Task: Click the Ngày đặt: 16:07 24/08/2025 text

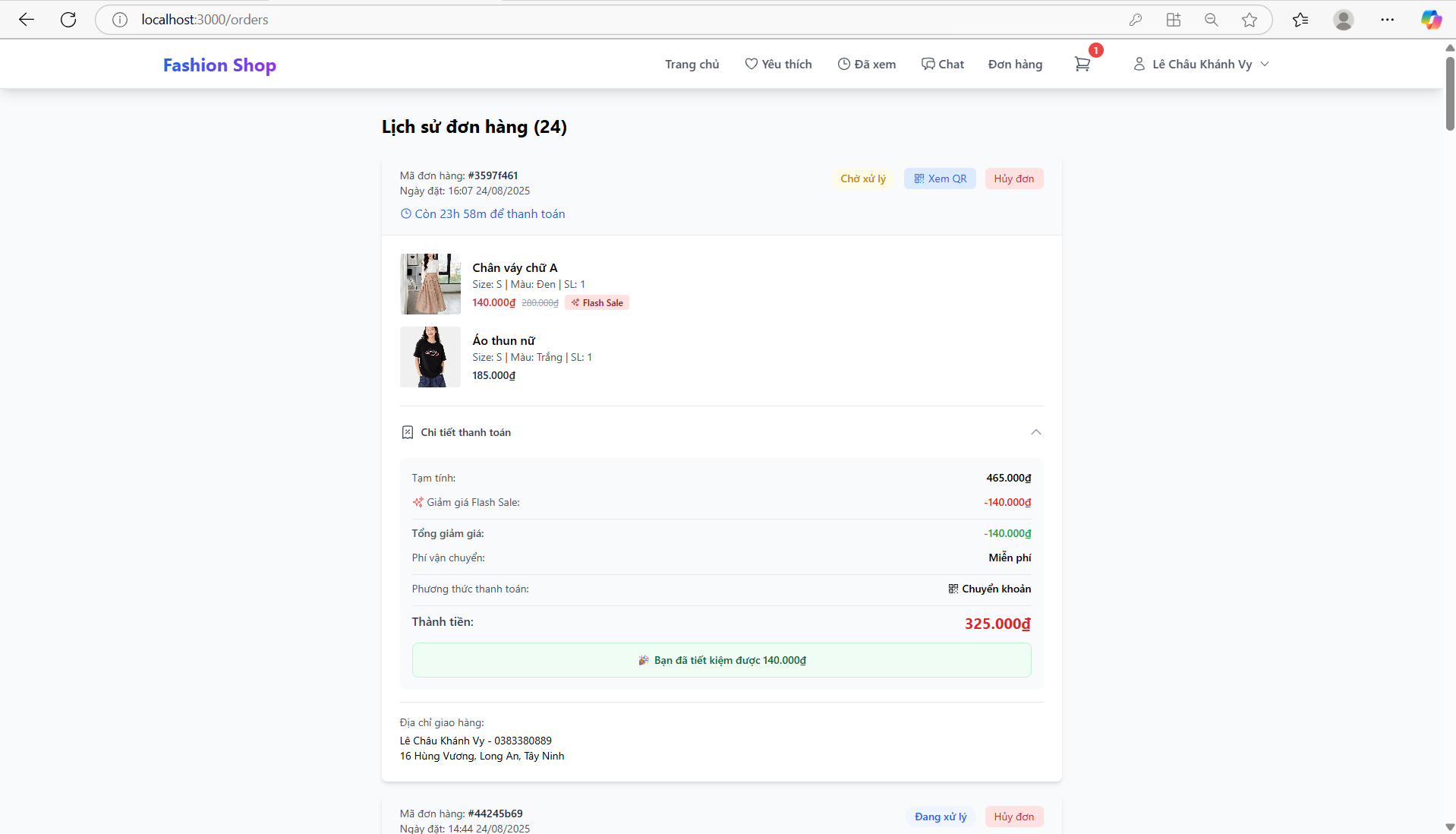Action: [x=465, y=191]
